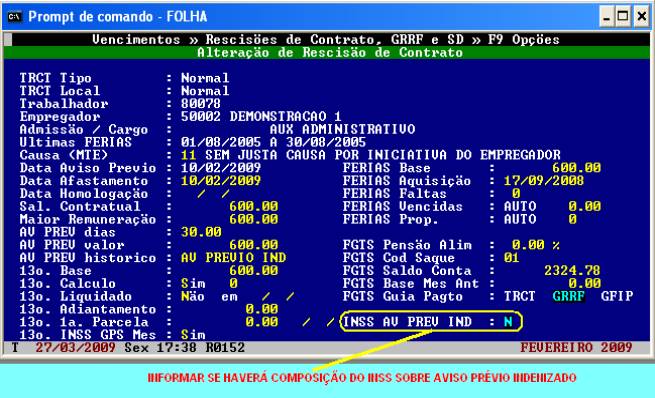This screenshot has width=655, height=398.
Task: Click the FERIAS Base value 600.00
Action: [x=576, y=168]
